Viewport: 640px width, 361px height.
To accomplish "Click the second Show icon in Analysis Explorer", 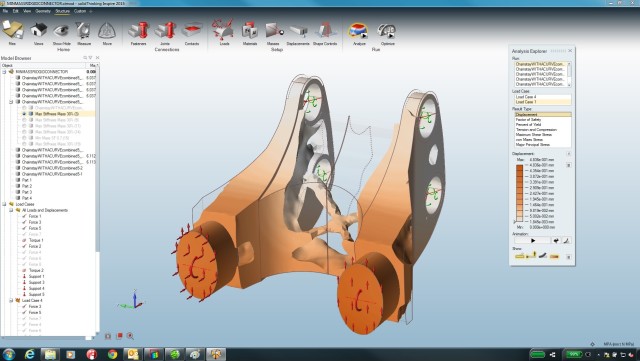I will [531, 256].
